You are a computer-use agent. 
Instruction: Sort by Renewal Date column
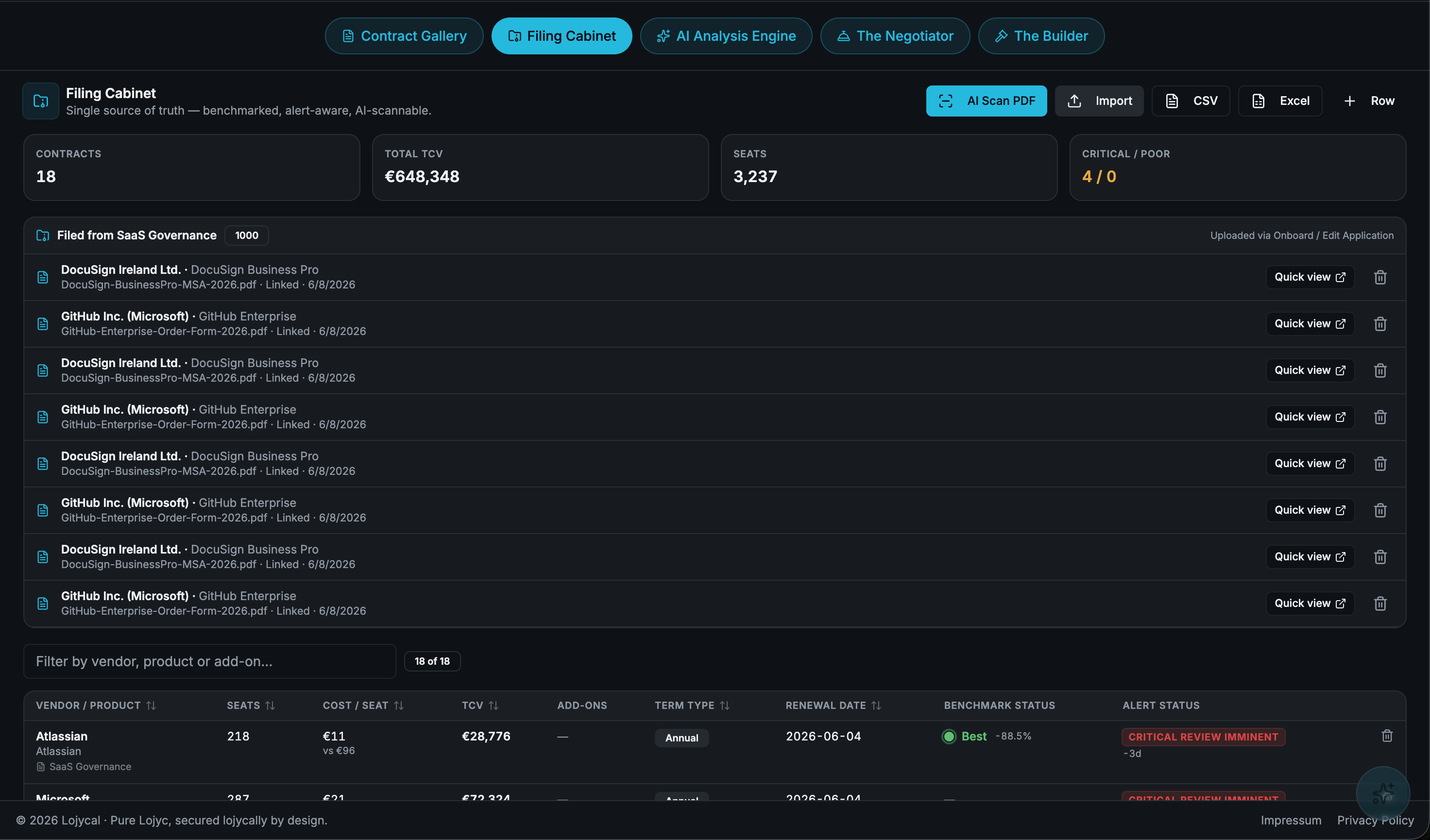833,706
